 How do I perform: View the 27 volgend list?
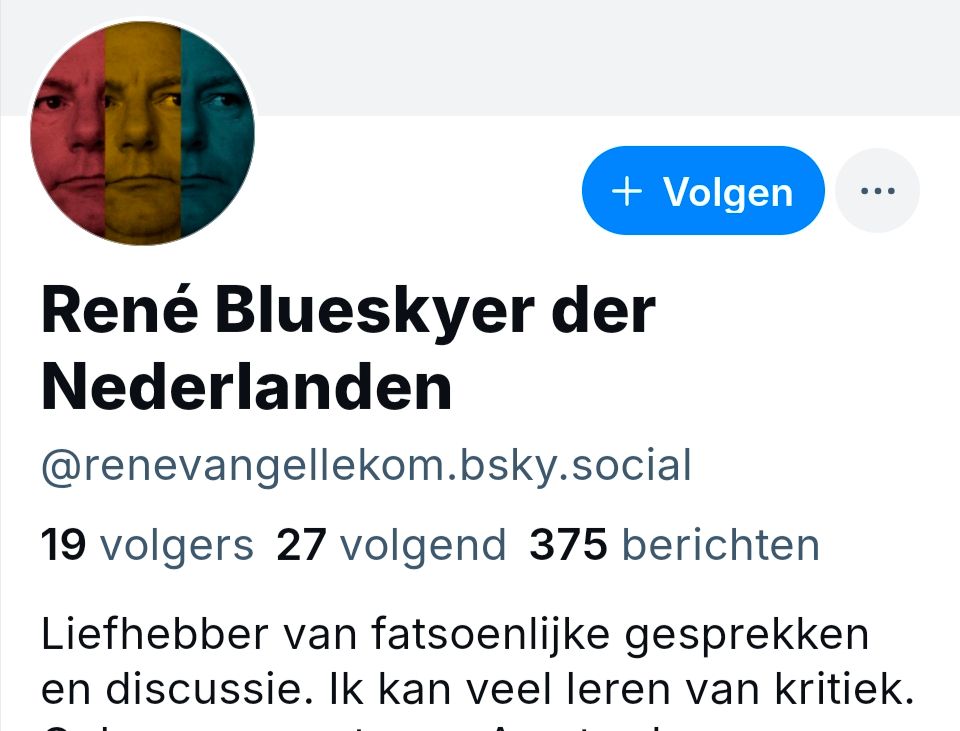[391, 544]
